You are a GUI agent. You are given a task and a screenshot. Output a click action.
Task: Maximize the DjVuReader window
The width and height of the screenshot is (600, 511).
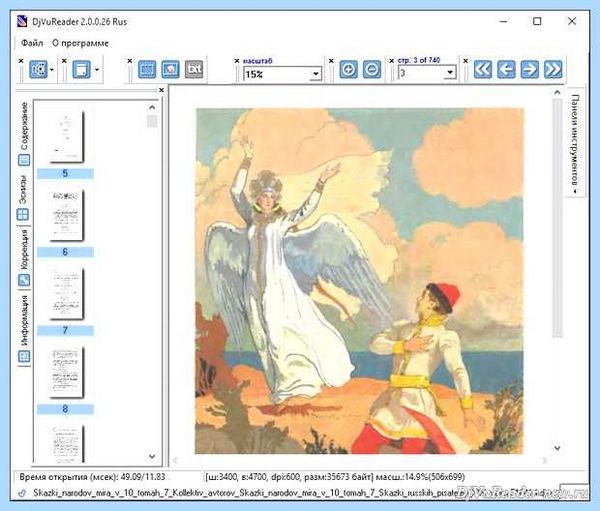(537, 21)
